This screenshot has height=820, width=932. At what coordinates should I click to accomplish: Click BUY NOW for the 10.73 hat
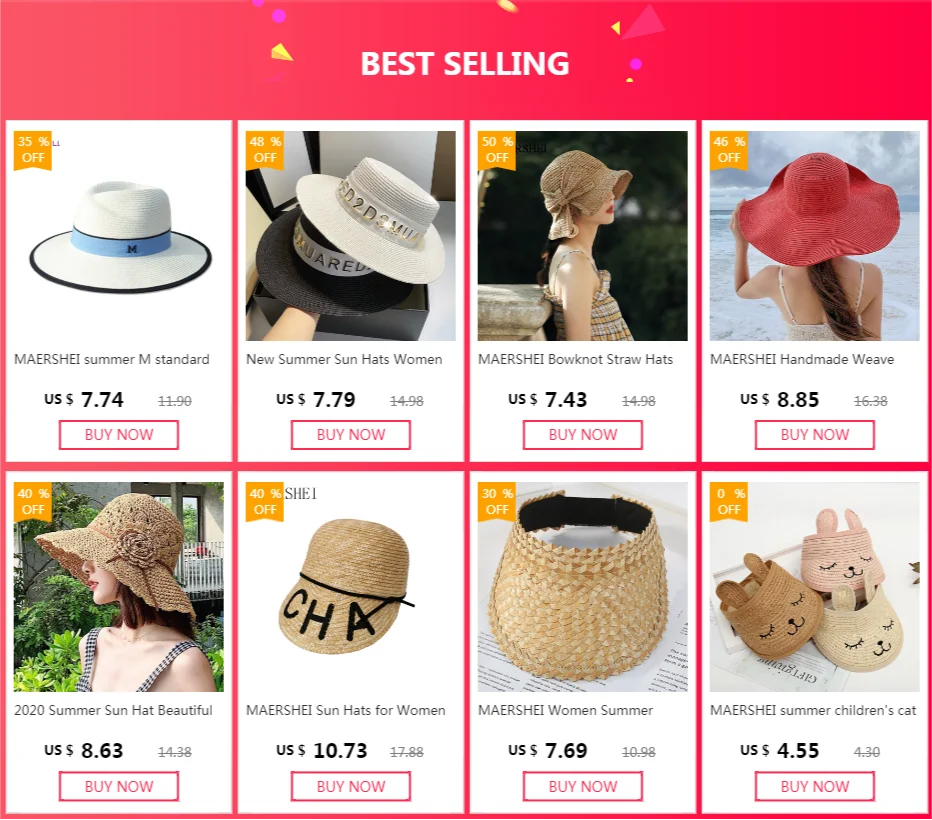351,786
